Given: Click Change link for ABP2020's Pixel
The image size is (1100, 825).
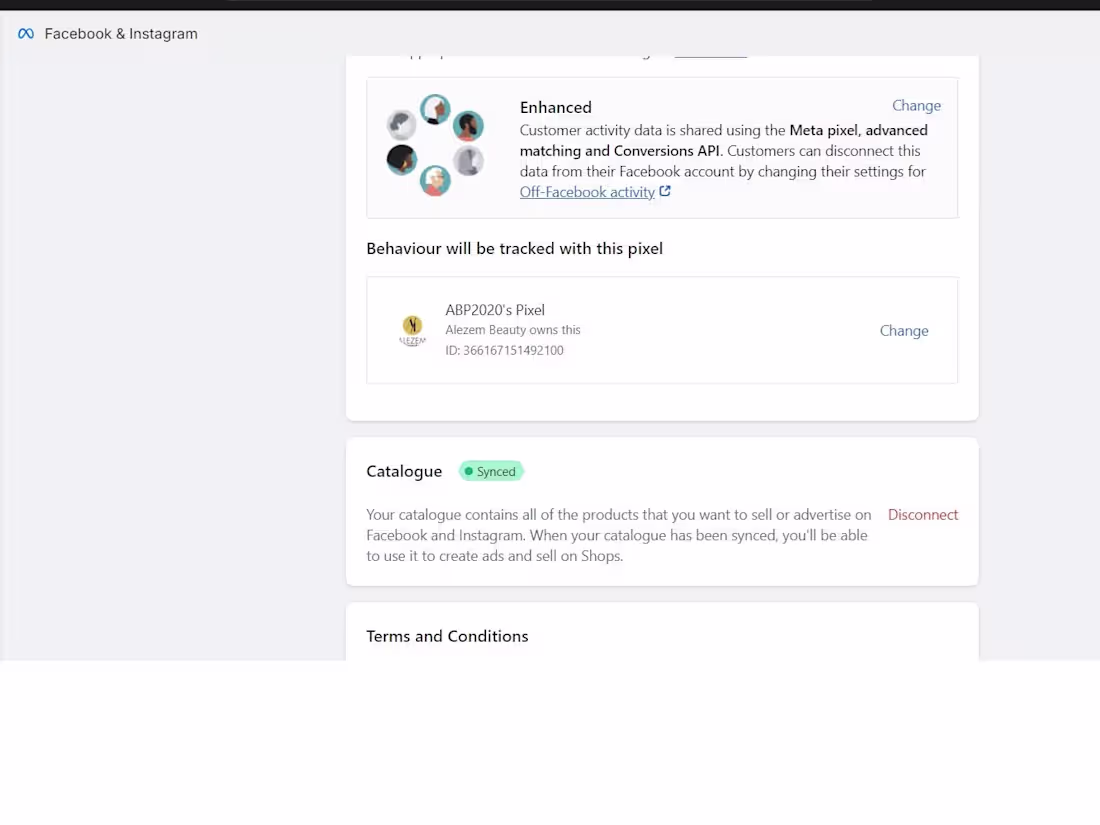Looking at the screenshot, I should (x=904, y=330).
